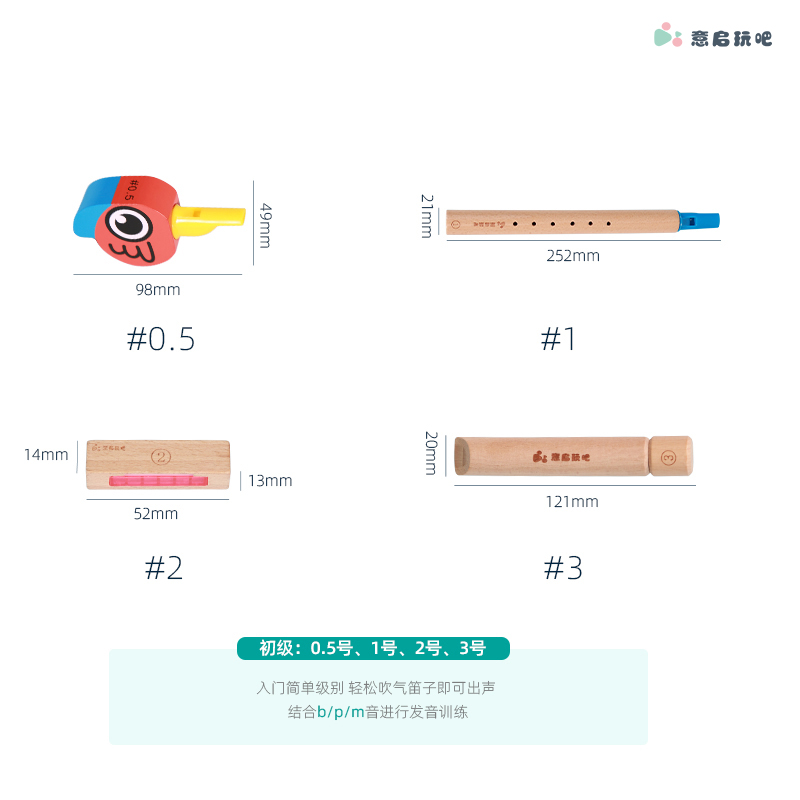Image resolution: width=800 pixels, height=800 pixels.
Task: Click the circled 3 mark on tube end
Action: (668, 457)
